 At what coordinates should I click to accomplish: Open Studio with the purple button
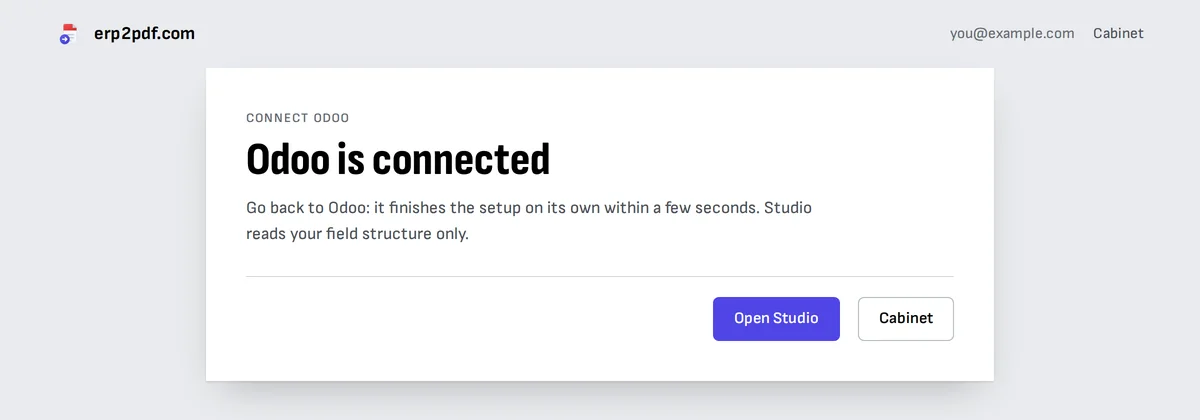pyautogui.click(x=776, y=318)
